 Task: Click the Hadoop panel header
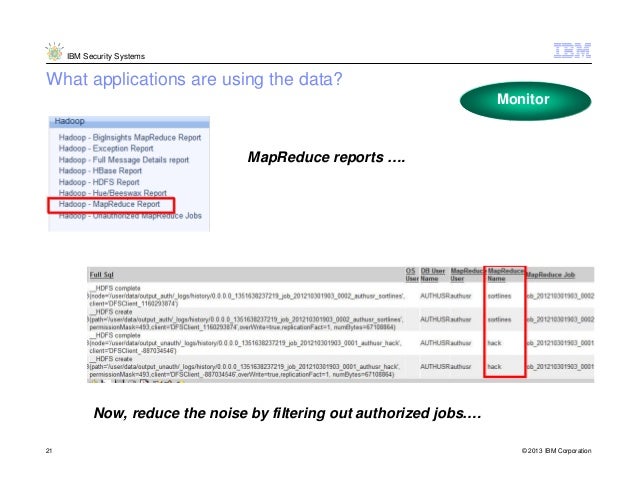(129, 121)
